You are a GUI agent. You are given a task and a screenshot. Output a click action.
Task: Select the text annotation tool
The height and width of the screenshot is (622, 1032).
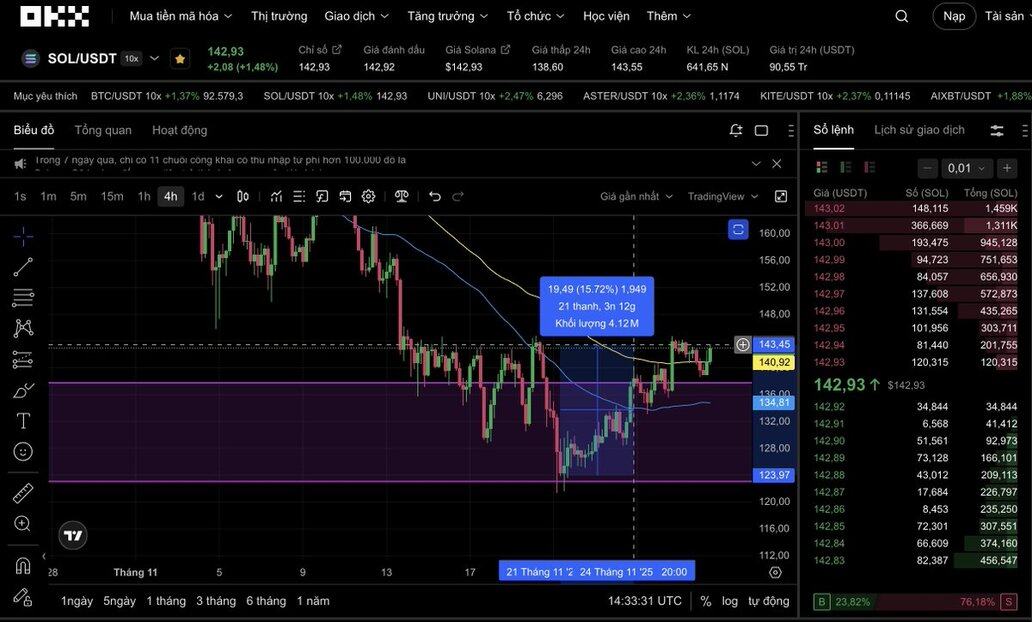tap(23, 420)
